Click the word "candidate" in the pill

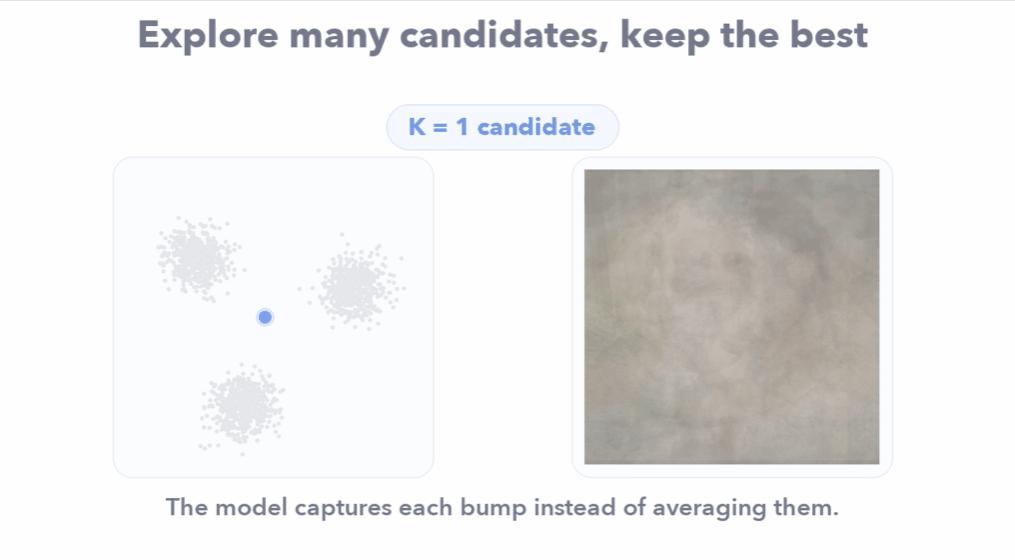tap(536, 127)
